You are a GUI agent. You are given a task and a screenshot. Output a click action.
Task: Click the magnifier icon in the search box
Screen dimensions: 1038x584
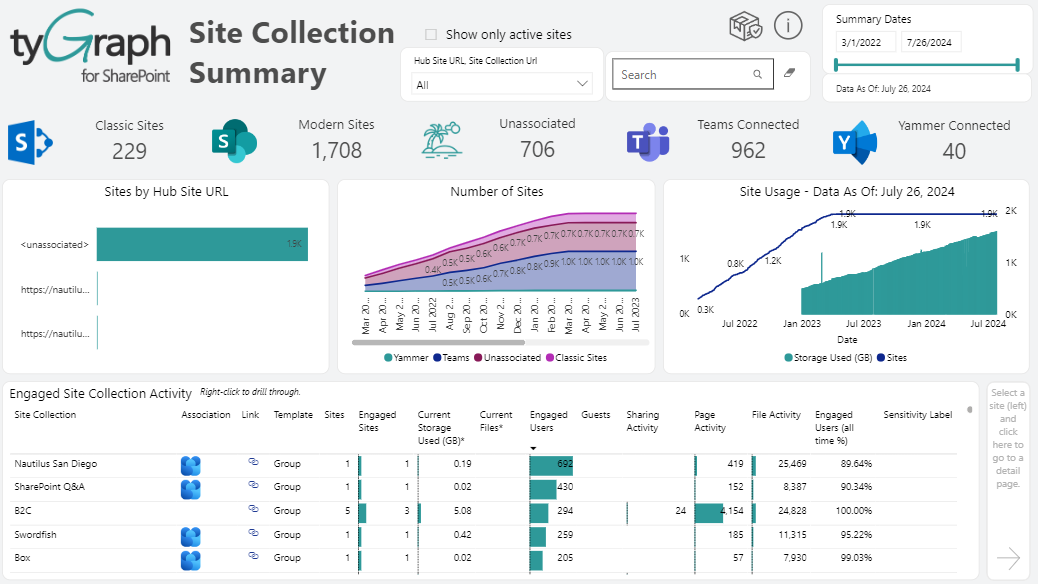tap(757, 74)
